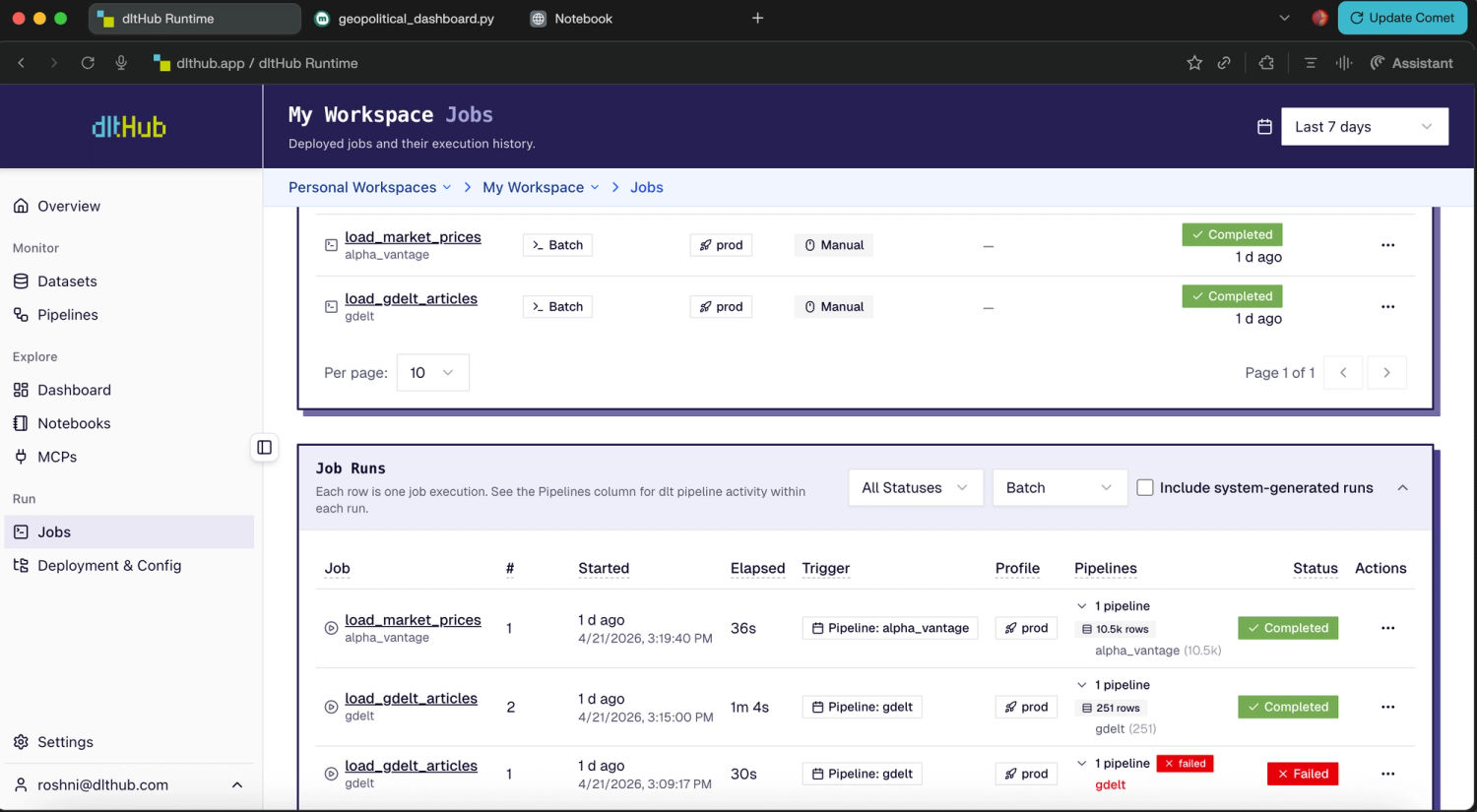Enable Include system-generated runs checkbox
This screenshot has width=1477, height=812.
[1145, 488]
